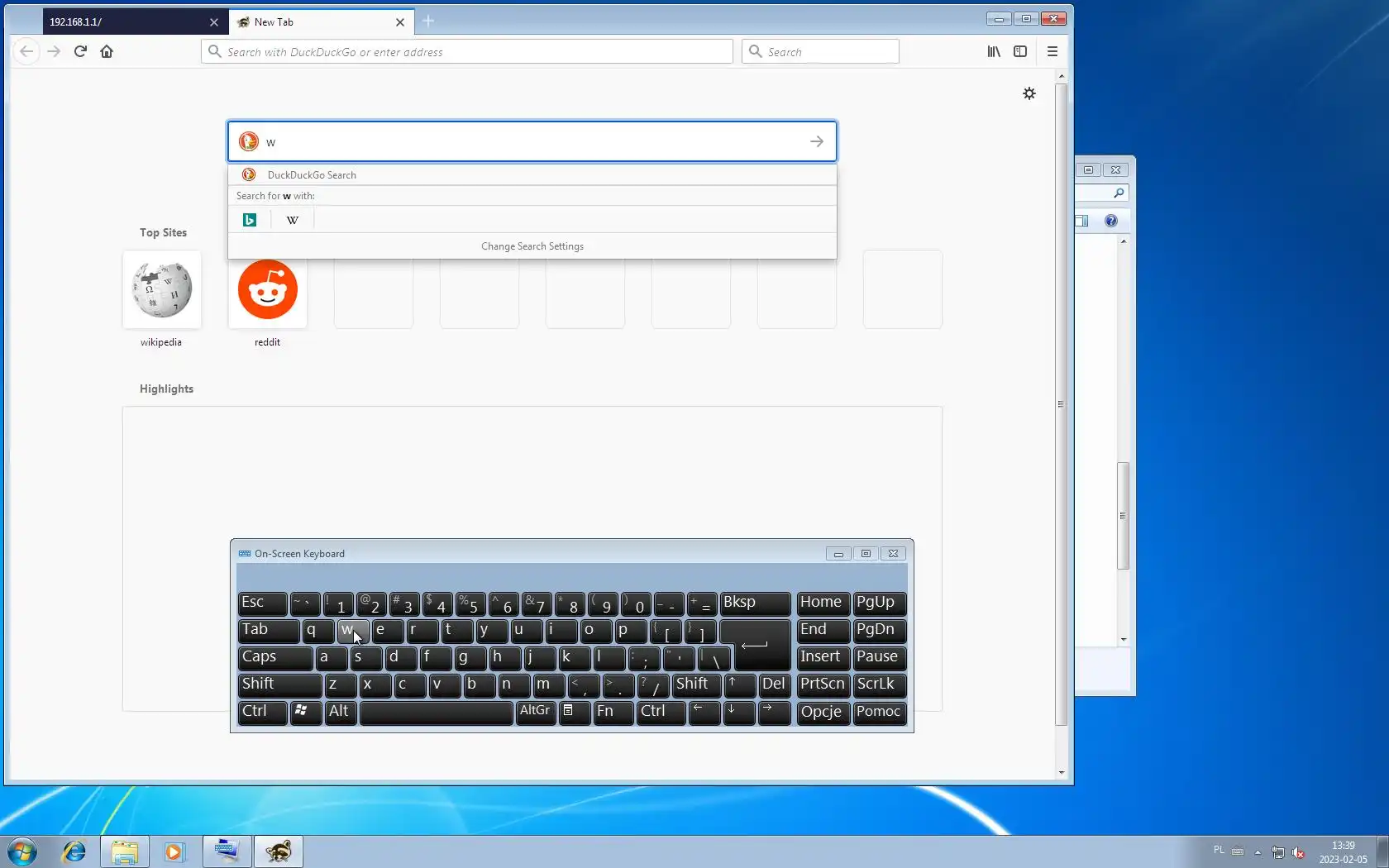Click the Windows logo key on keyboard
This screenshot has width=1389, height=868.
point(306,713)
